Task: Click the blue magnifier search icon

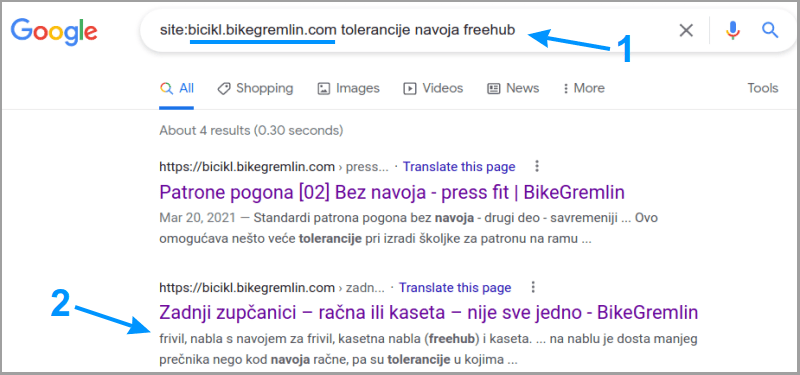Action: coord(769,30)
